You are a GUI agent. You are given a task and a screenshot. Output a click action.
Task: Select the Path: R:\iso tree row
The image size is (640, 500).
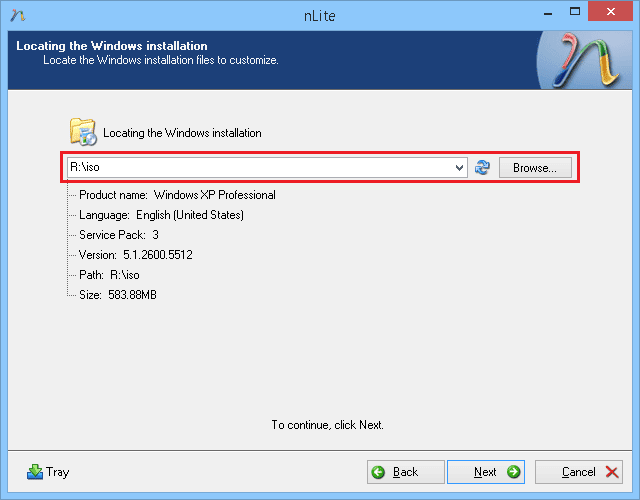coord(109,275)
